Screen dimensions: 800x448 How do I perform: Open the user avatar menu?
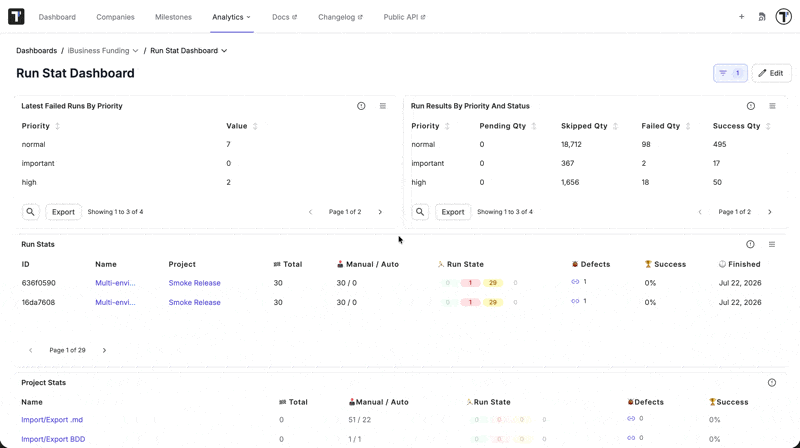784,17
